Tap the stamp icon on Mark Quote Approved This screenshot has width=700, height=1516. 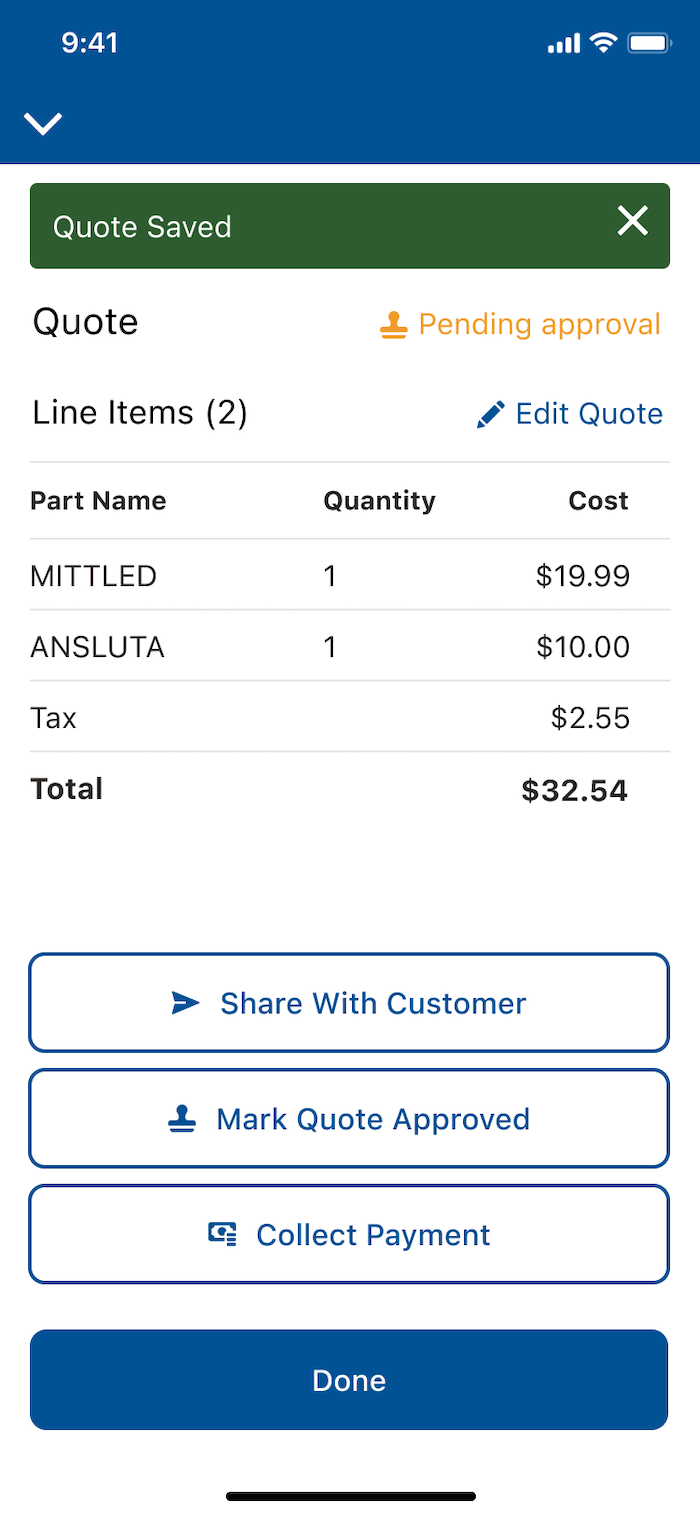tap(182, 1119)
